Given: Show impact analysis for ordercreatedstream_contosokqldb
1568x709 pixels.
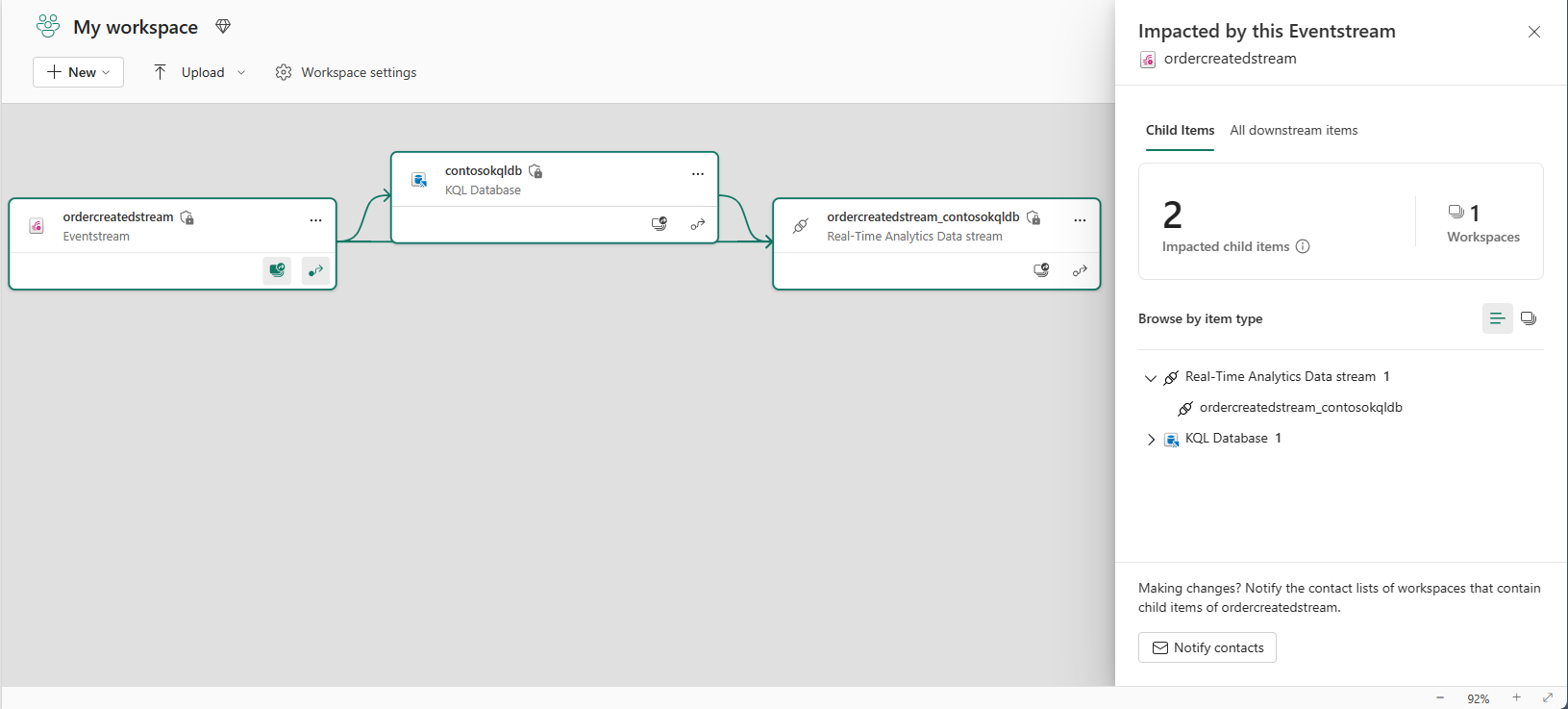Looking at the screenshot, I should click(1041, 270).
